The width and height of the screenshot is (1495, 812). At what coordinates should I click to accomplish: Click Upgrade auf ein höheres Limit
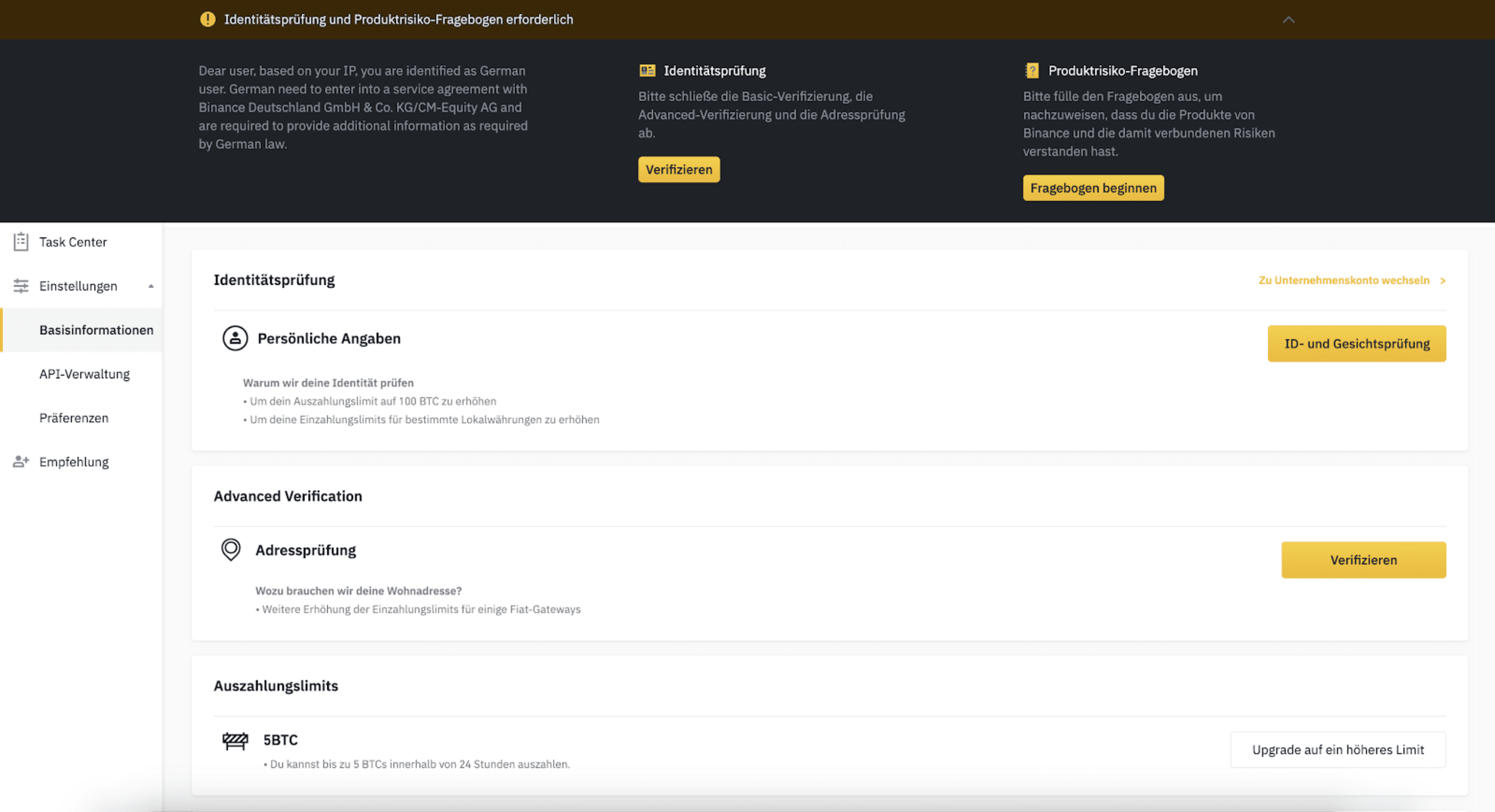click(x=1338, y=750)
